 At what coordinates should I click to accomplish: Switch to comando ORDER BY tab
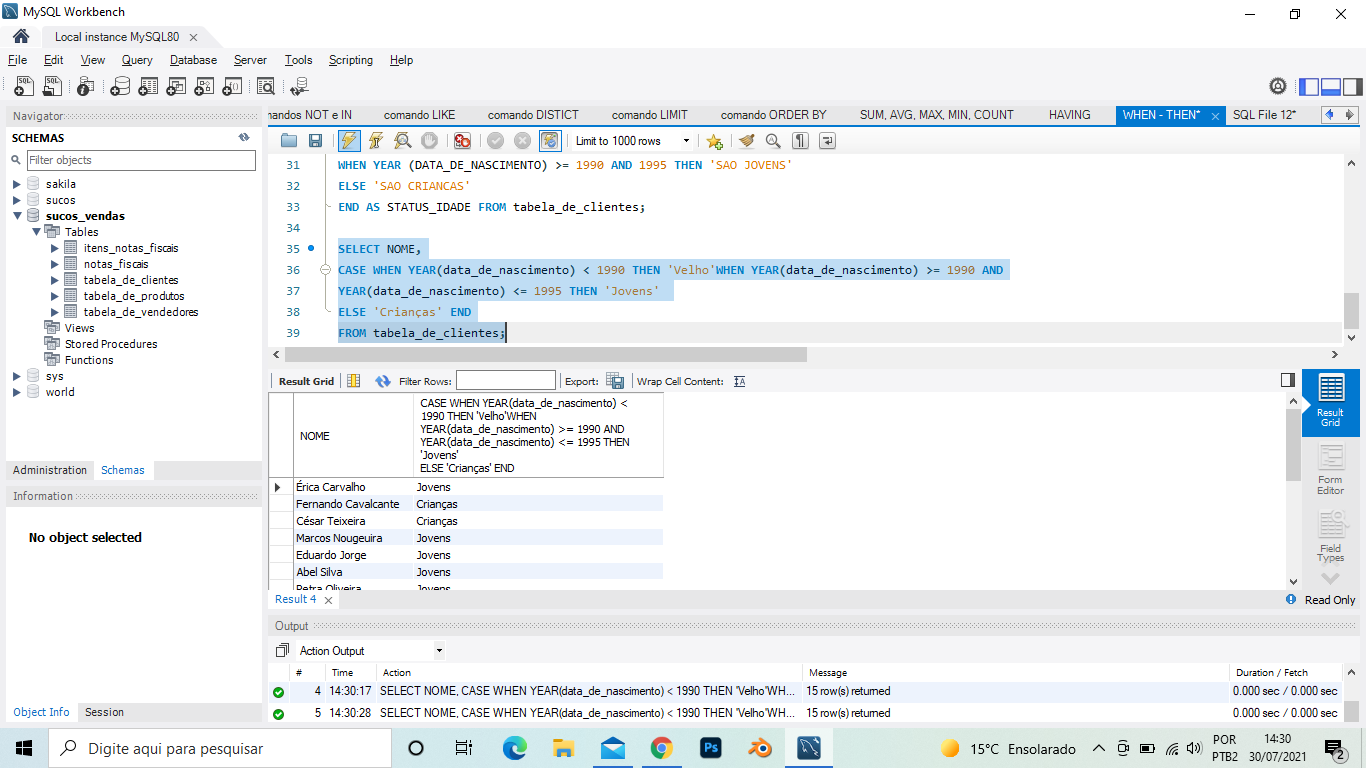coord(773,115)
